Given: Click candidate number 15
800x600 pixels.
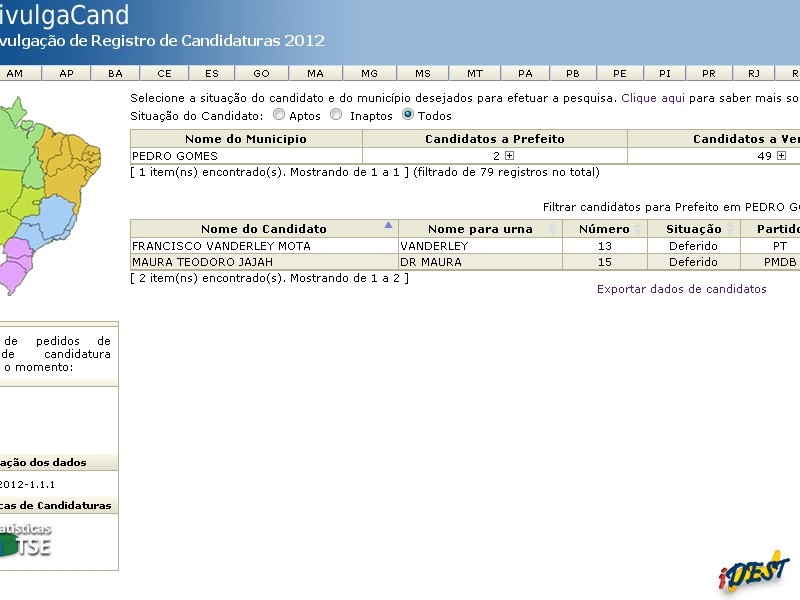Looking at the screenshot, I should pyautogui.click(x=605, y=262).
